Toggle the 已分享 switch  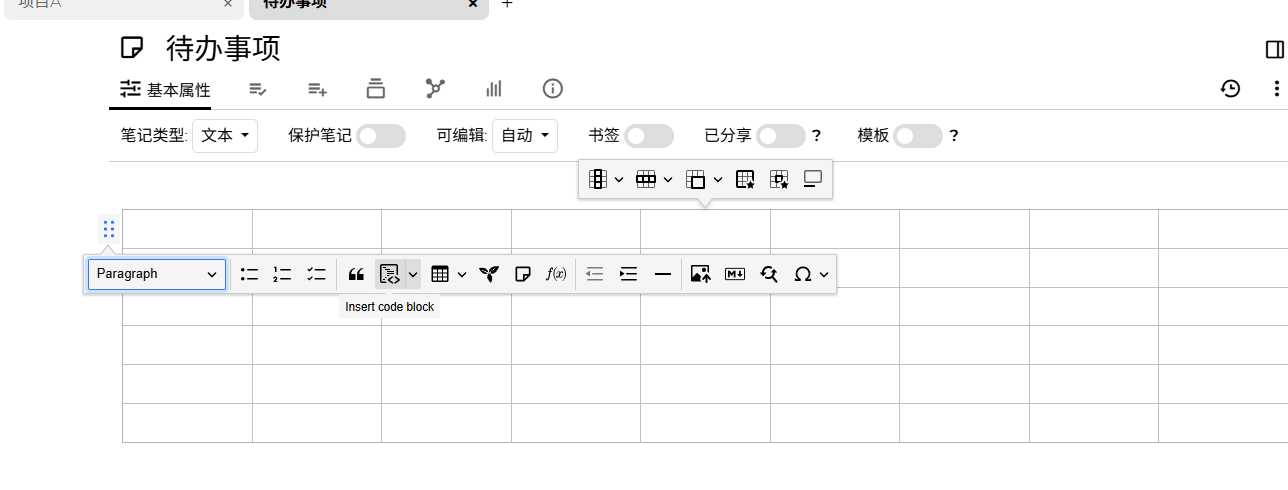coord(781,136)
